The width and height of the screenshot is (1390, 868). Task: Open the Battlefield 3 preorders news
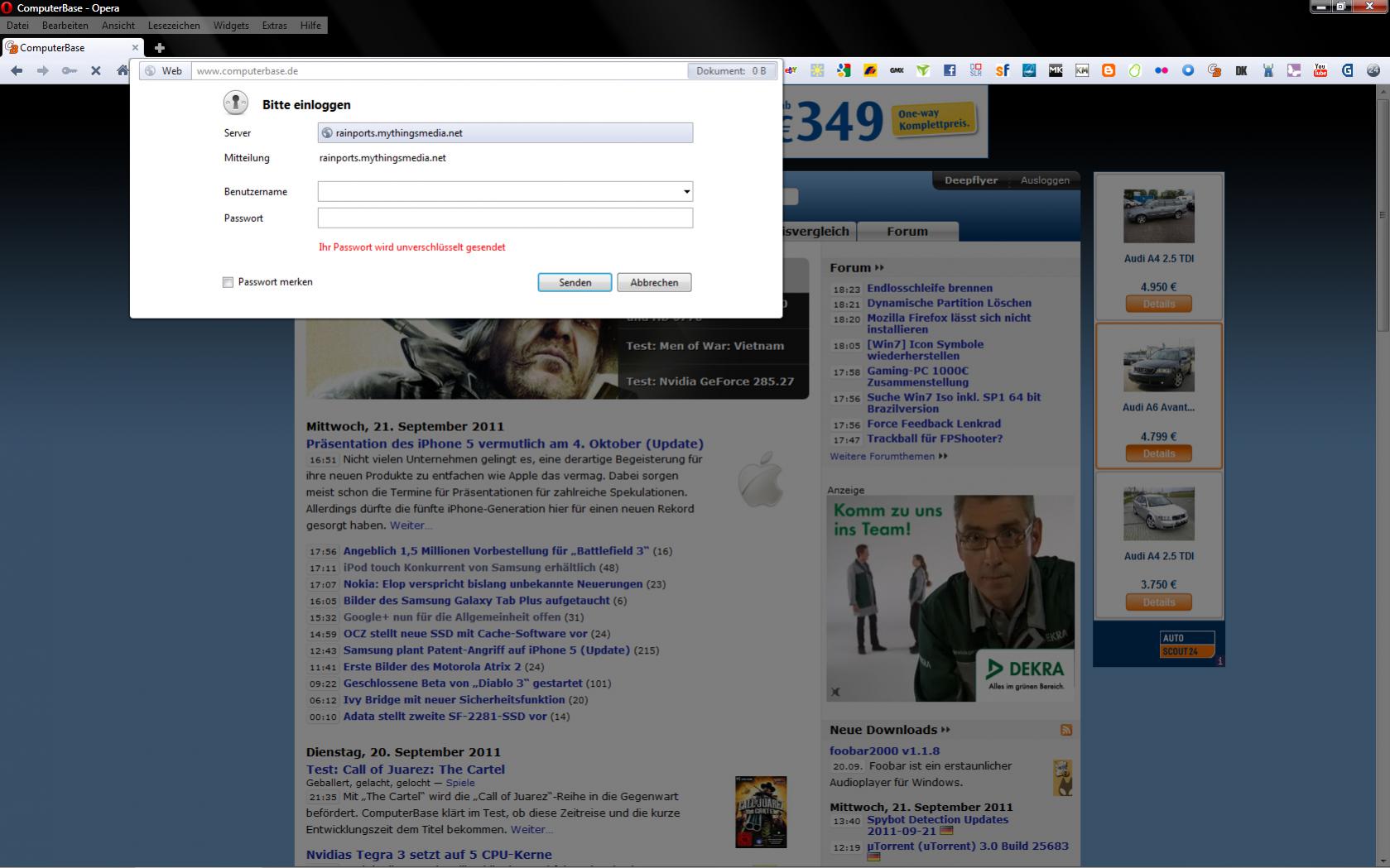[x=496, y=551]
